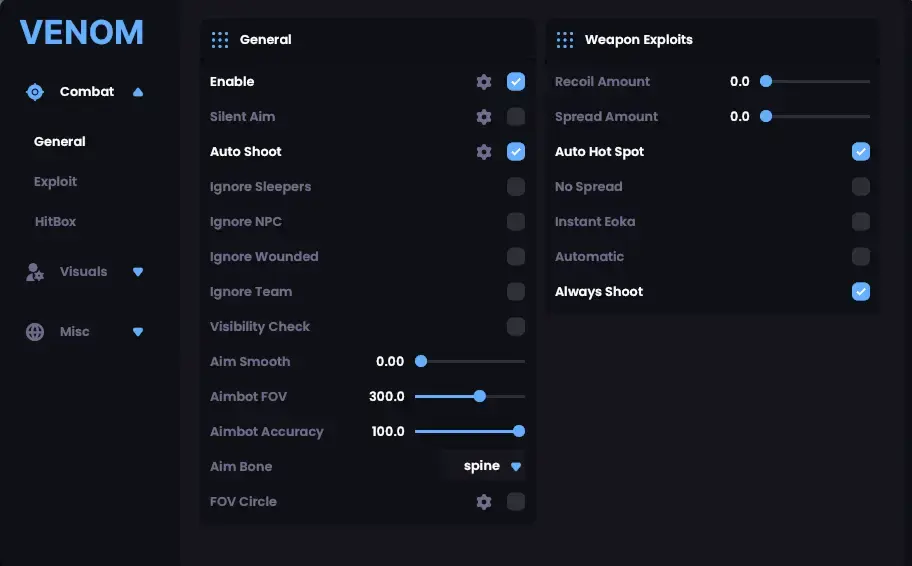
Task: Enable the No Spread checkbox
Action: (x=861, y=187)
